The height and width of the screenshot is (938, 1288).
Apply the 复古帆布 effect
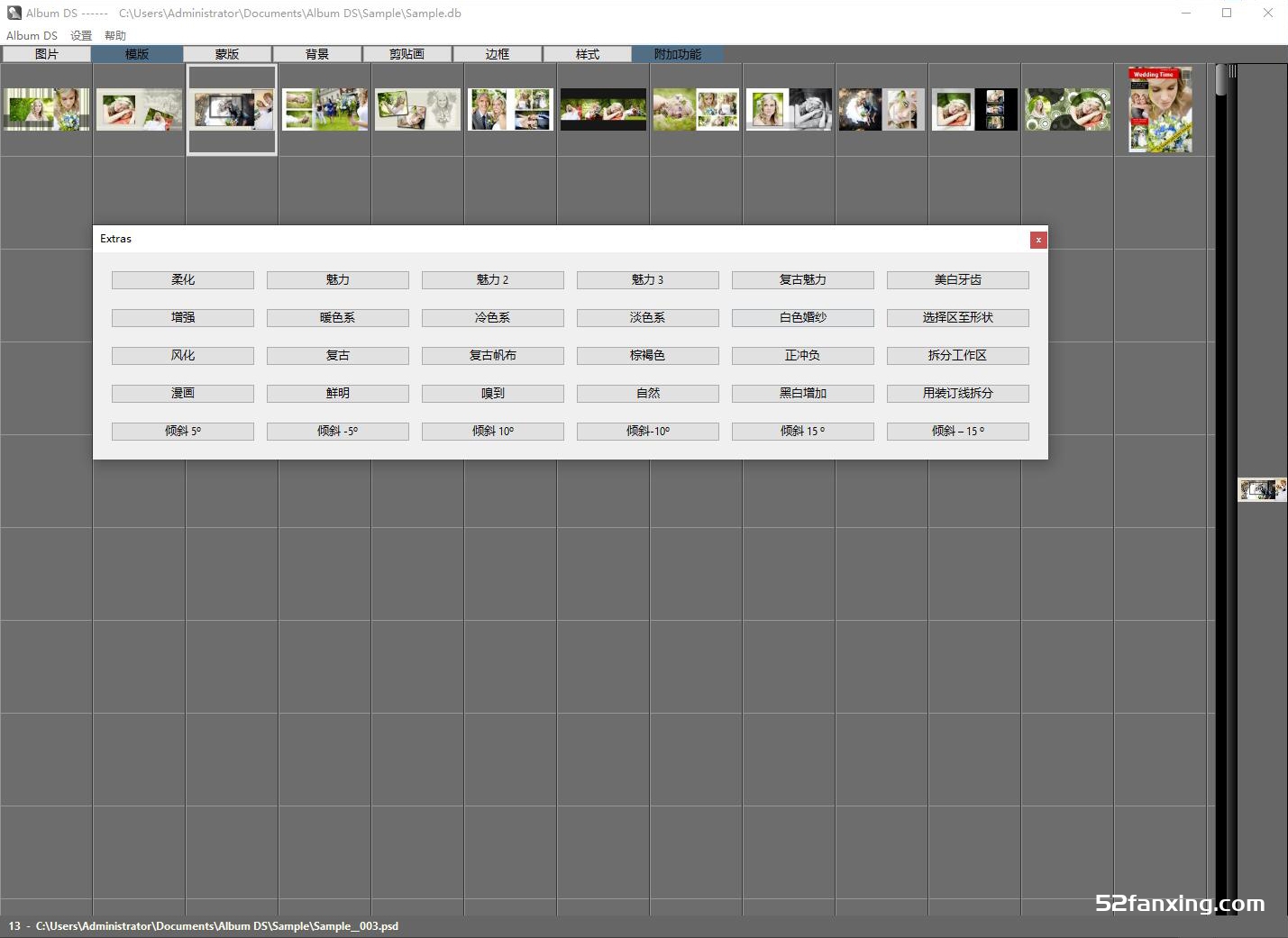click(x=493, y=356)
